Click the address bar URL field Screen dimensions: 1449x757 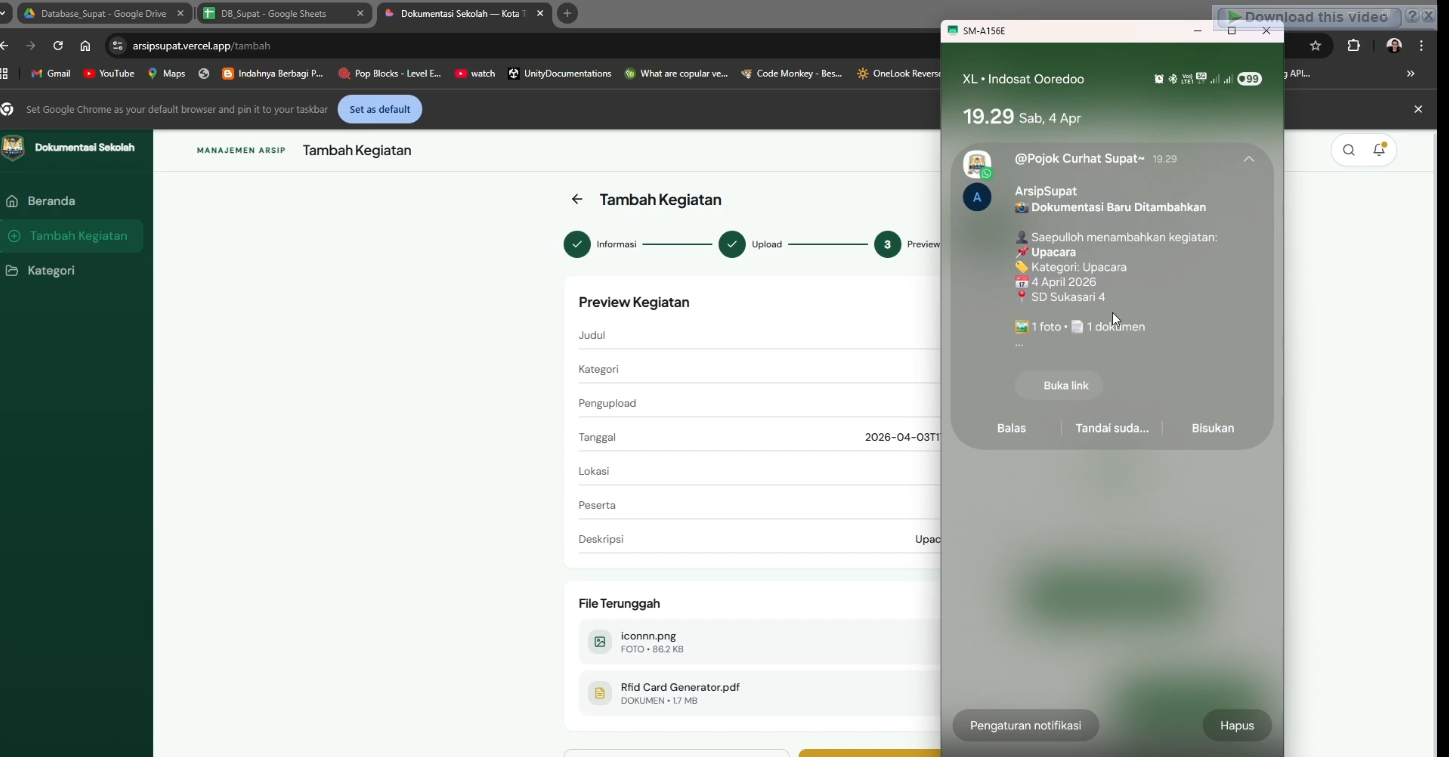pyautogui.click(x=520, y=46)
